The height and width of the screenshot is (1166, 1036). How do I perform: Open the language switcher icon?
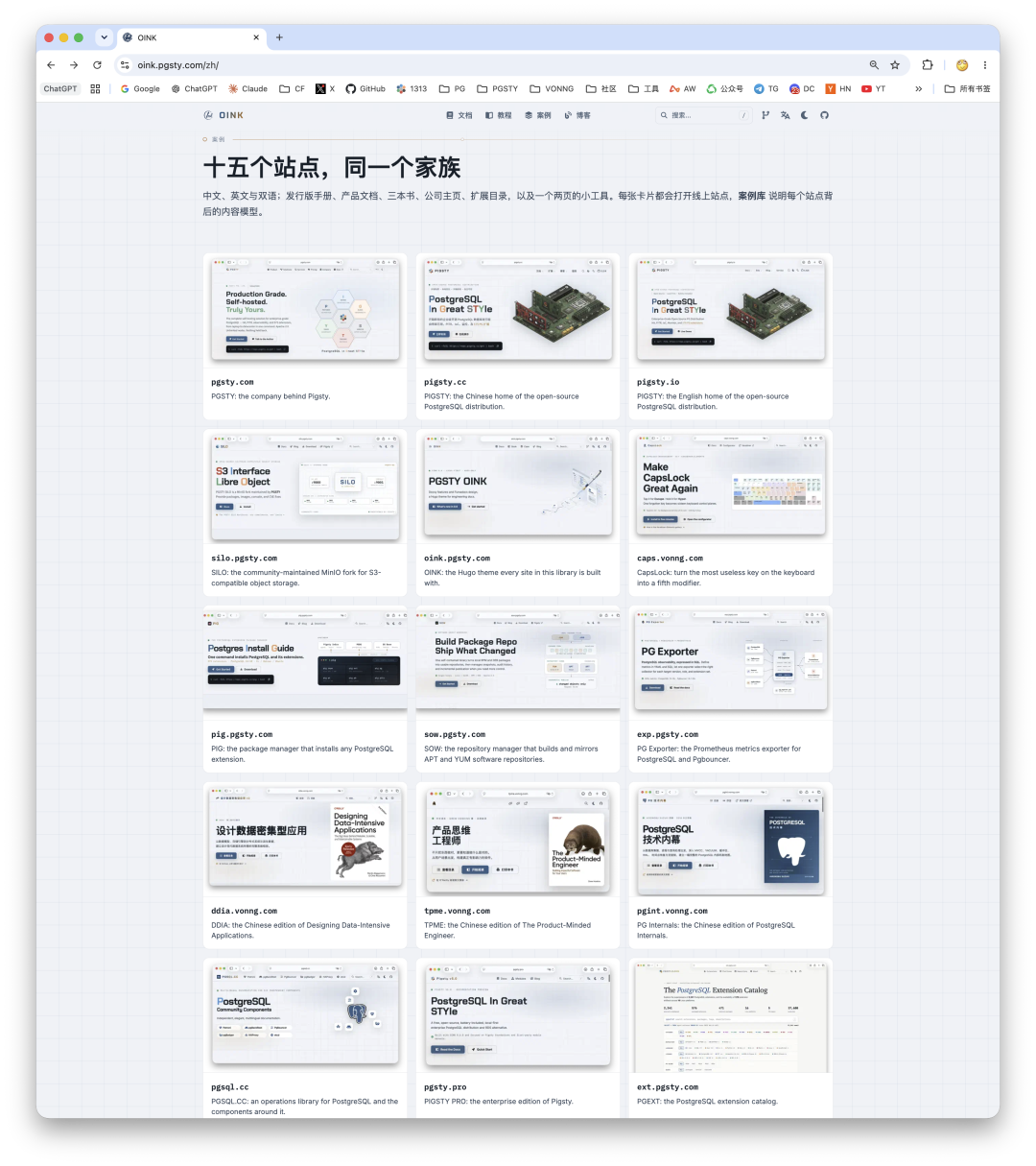tap(785, 115)
